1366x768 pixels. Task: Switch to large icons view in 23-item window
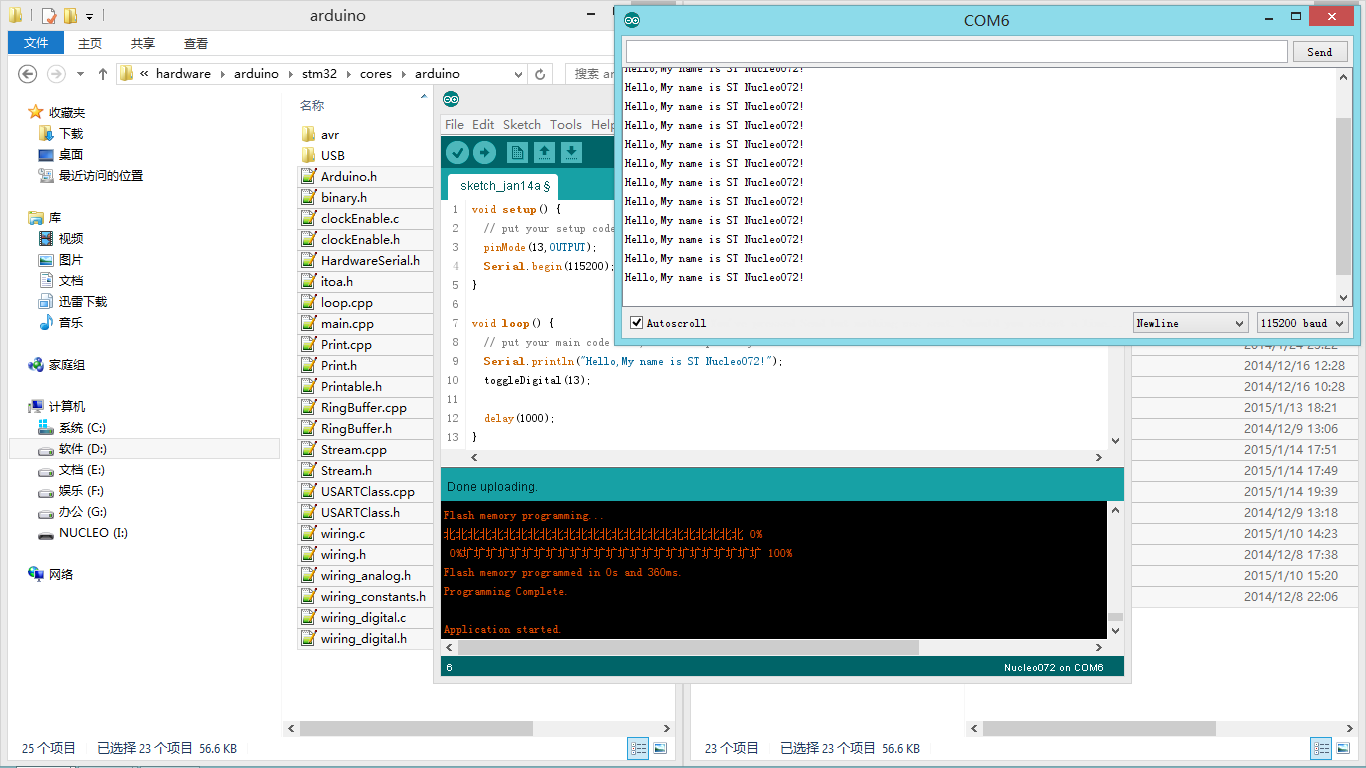tap(1343, 748)
